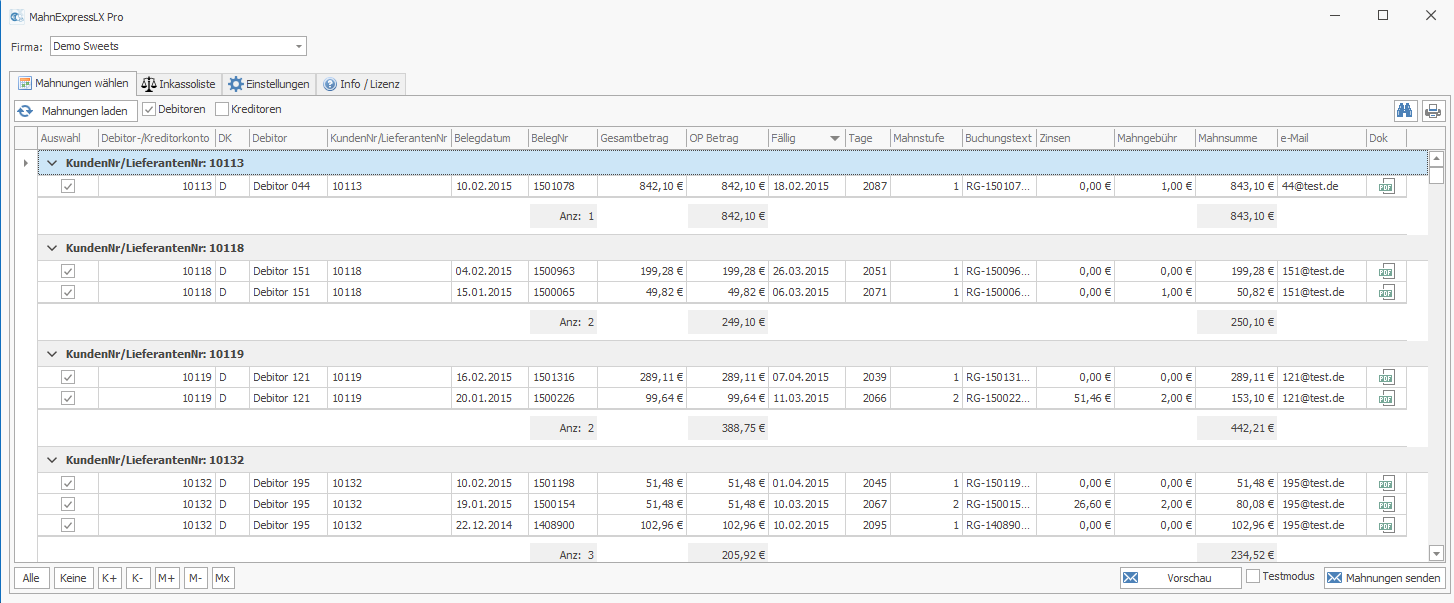Viewport: 1454px width, 603px height.
Task: Open the Firma dropdown list
Action: coord(298,46)
